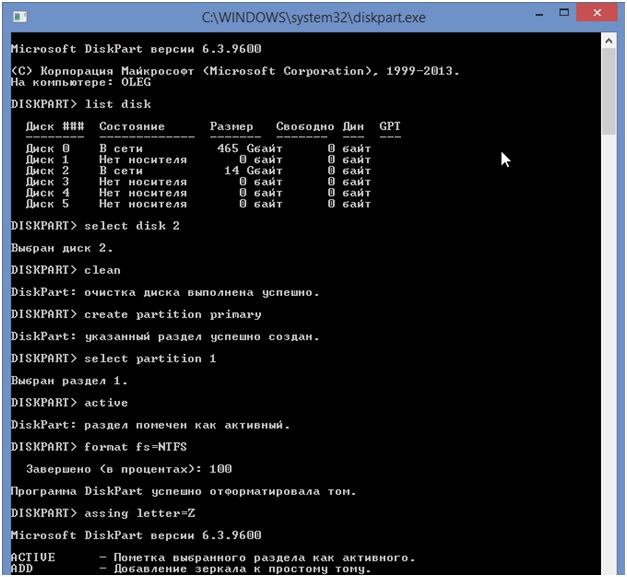Click the 'select disk 2' command line
Screen dimensions: 627x577
(x=95, y=226)
